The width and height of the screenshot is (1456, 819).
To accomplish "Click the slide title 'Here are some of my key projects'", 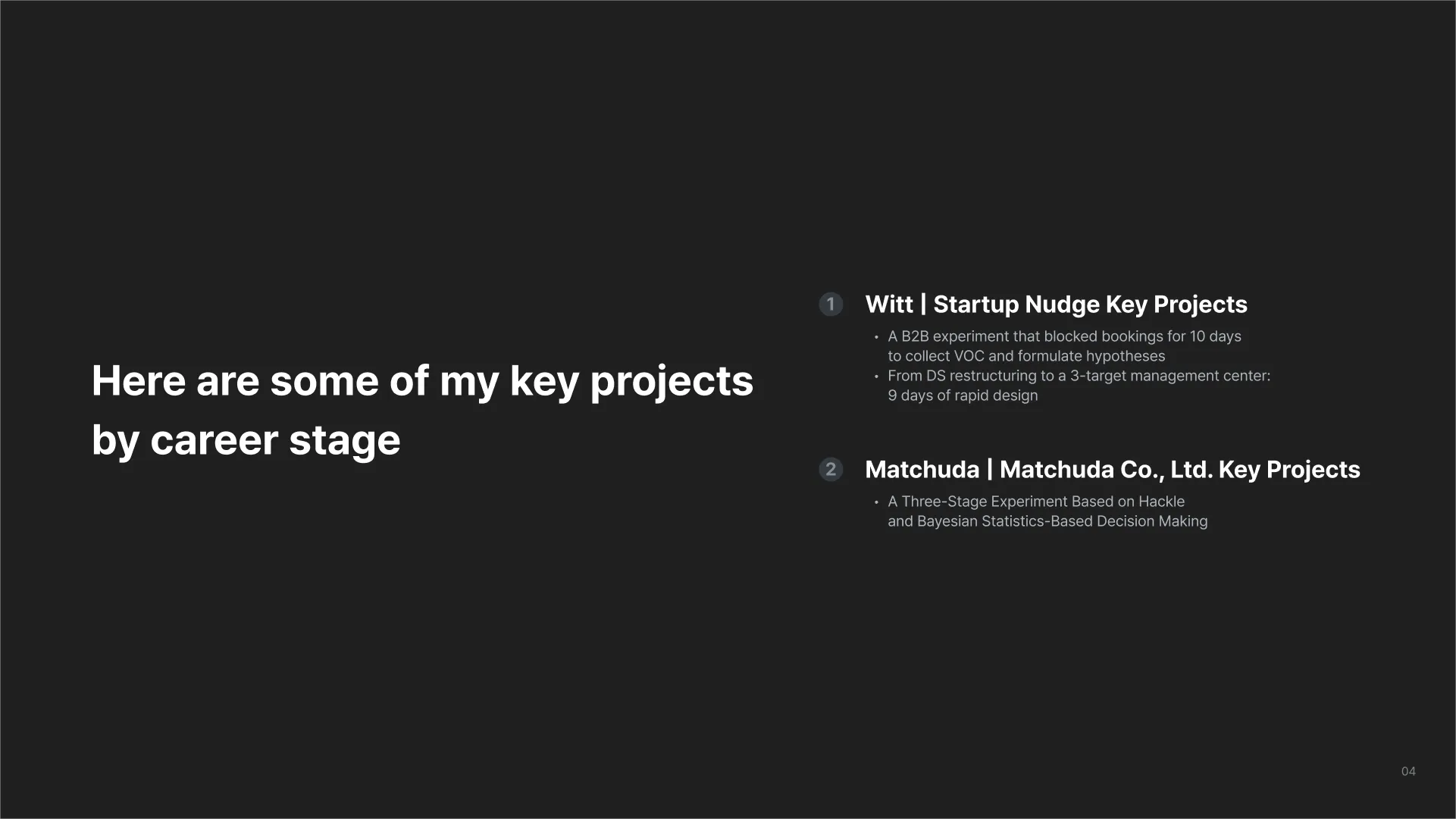I will tap(422, 381).
